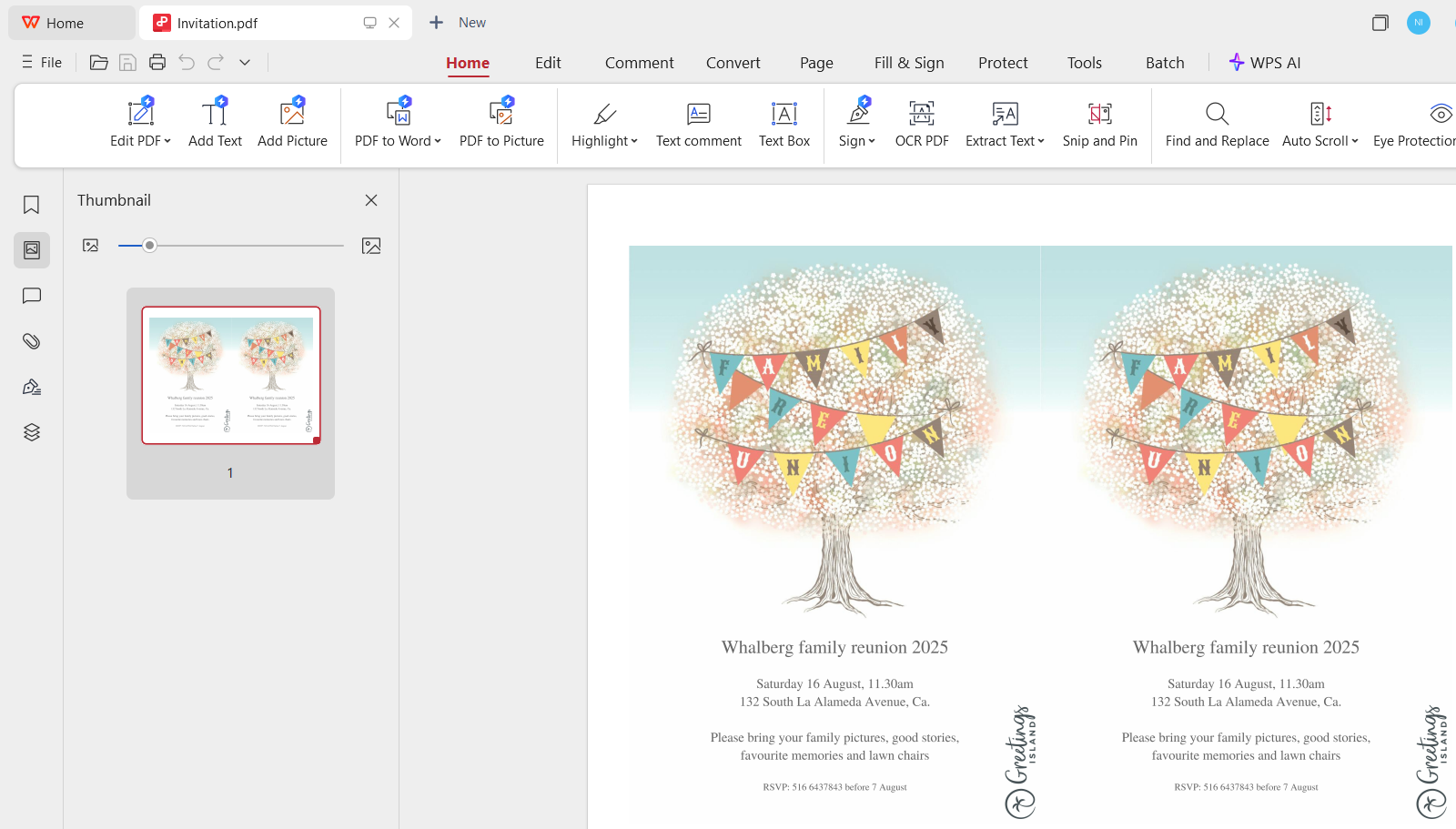Click the Text Box tool
This screenshot has width=1456, height=829.
tap(784, 123)
